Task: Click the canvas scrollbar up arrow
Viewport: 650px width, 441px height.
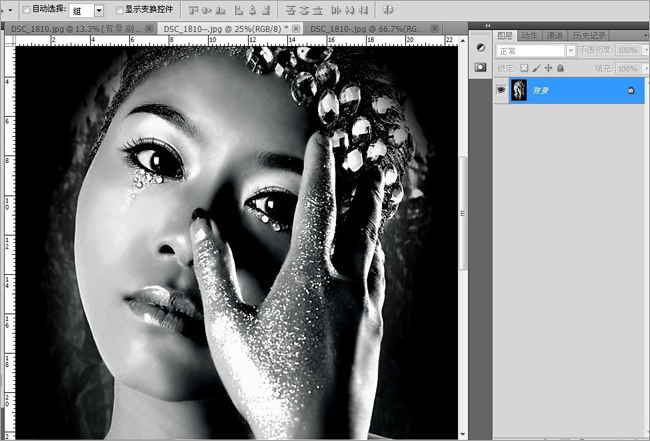Action: tap(463, 41)
